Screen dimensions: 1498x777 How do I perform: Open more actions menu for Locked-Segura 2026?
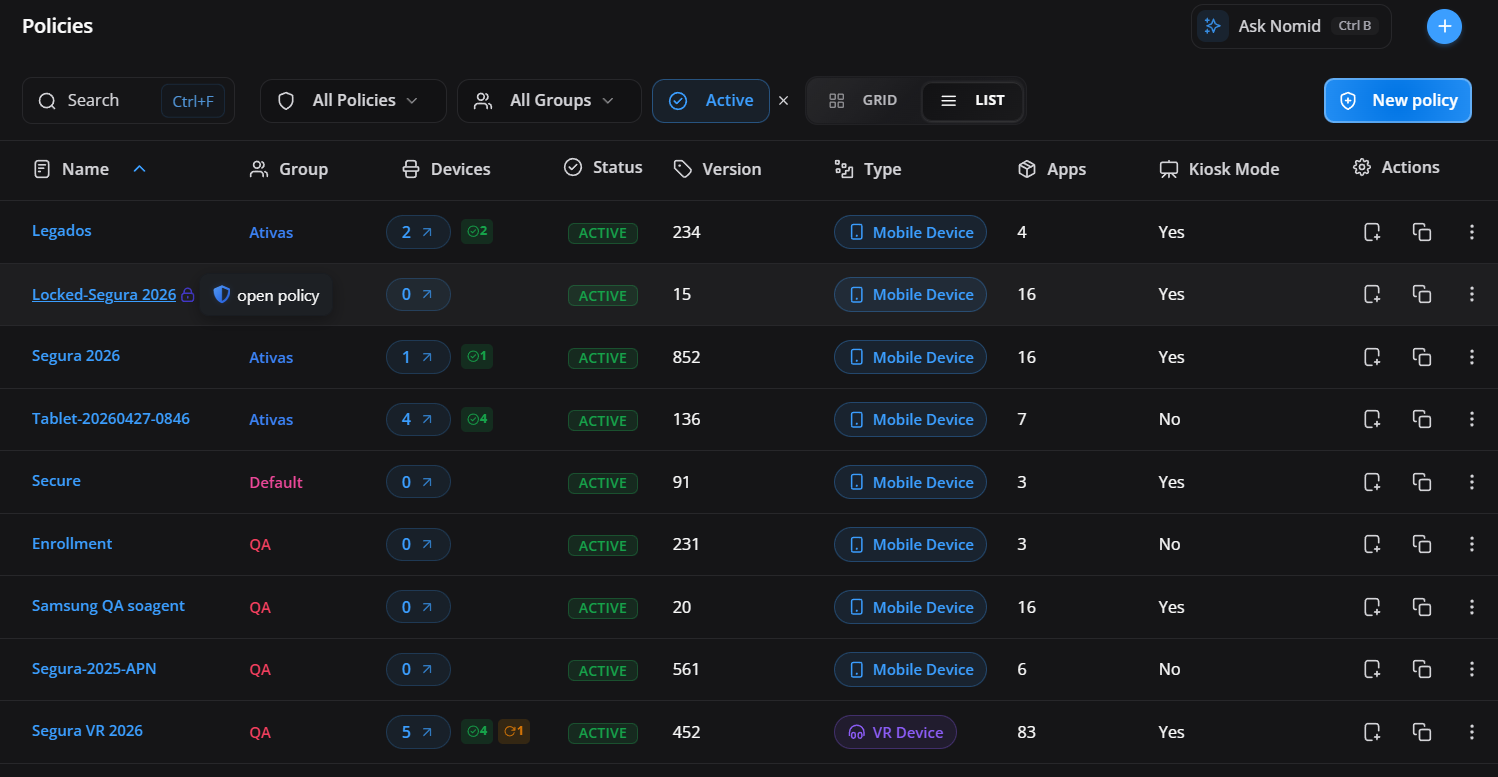pos(1471,294)
